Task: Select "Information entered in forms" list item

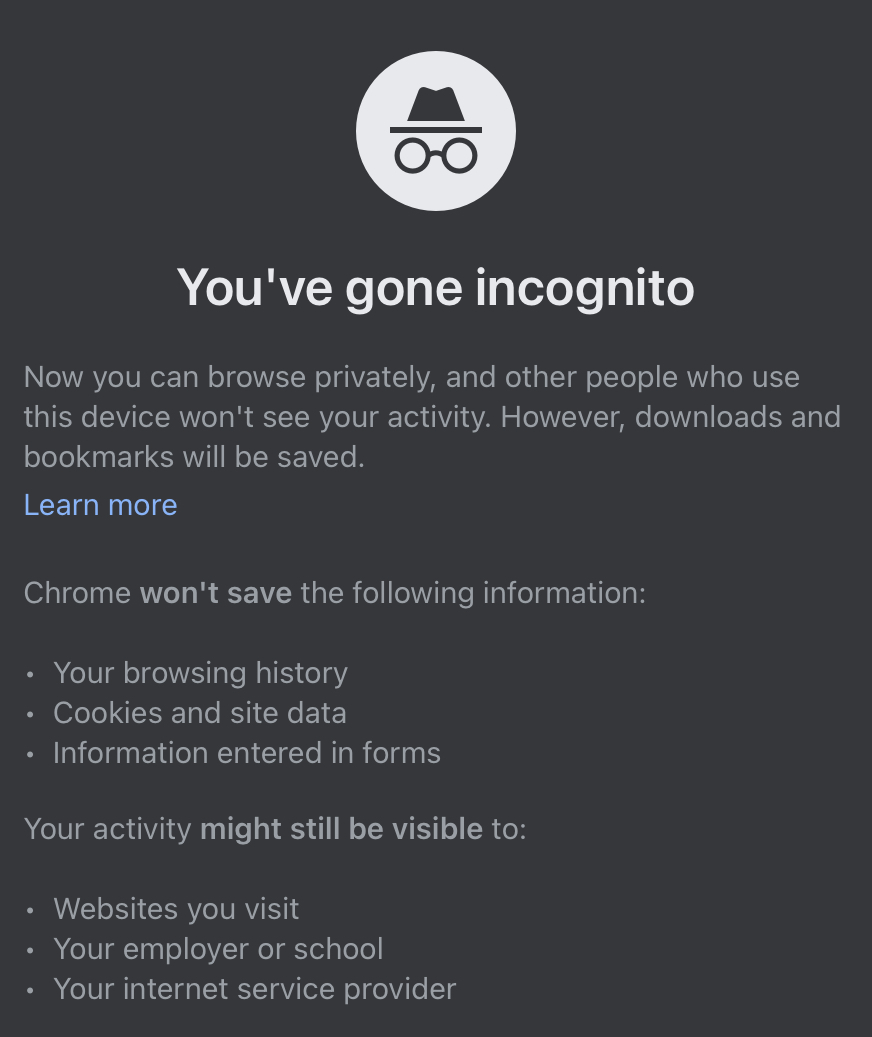Action: point(246,753)
